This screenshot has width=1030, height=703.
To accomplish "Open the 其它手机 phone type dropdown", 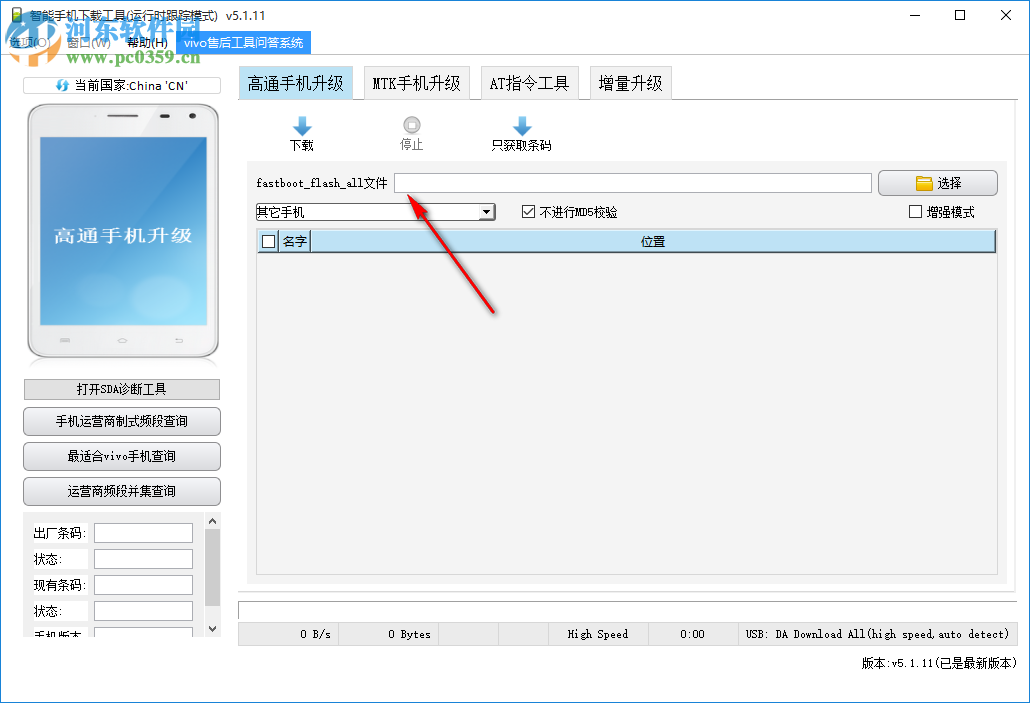I will click(x=487, y=211).
